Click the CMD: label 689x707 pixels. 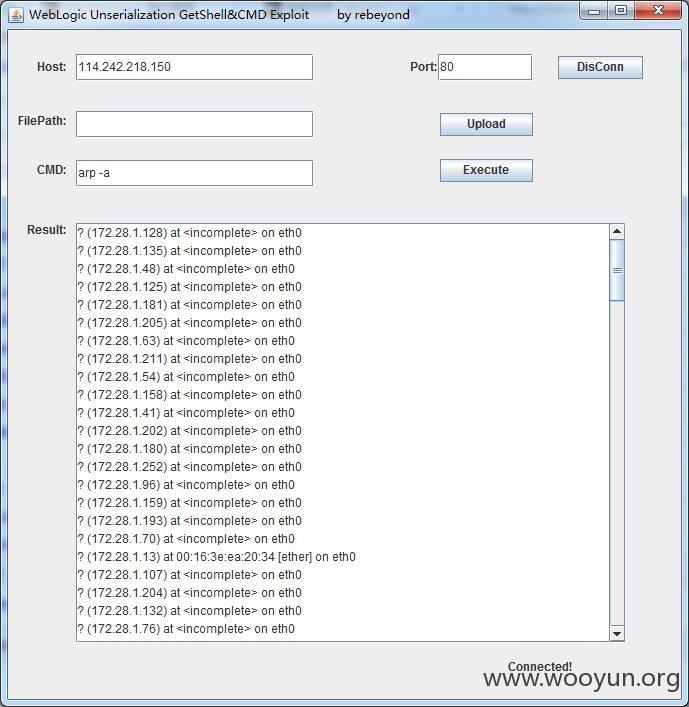click(x=51, y=170)
